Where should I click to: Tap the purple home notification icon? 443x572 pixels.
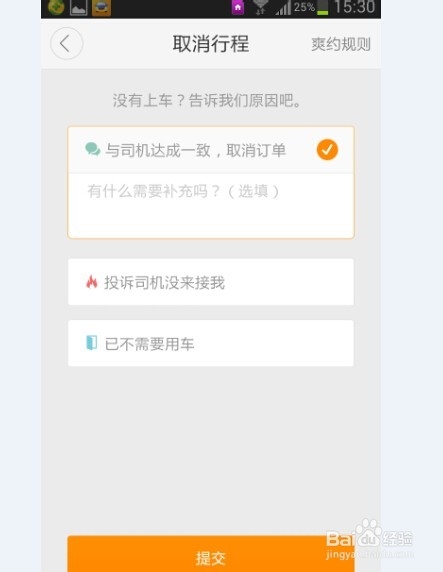pos(238,8)
